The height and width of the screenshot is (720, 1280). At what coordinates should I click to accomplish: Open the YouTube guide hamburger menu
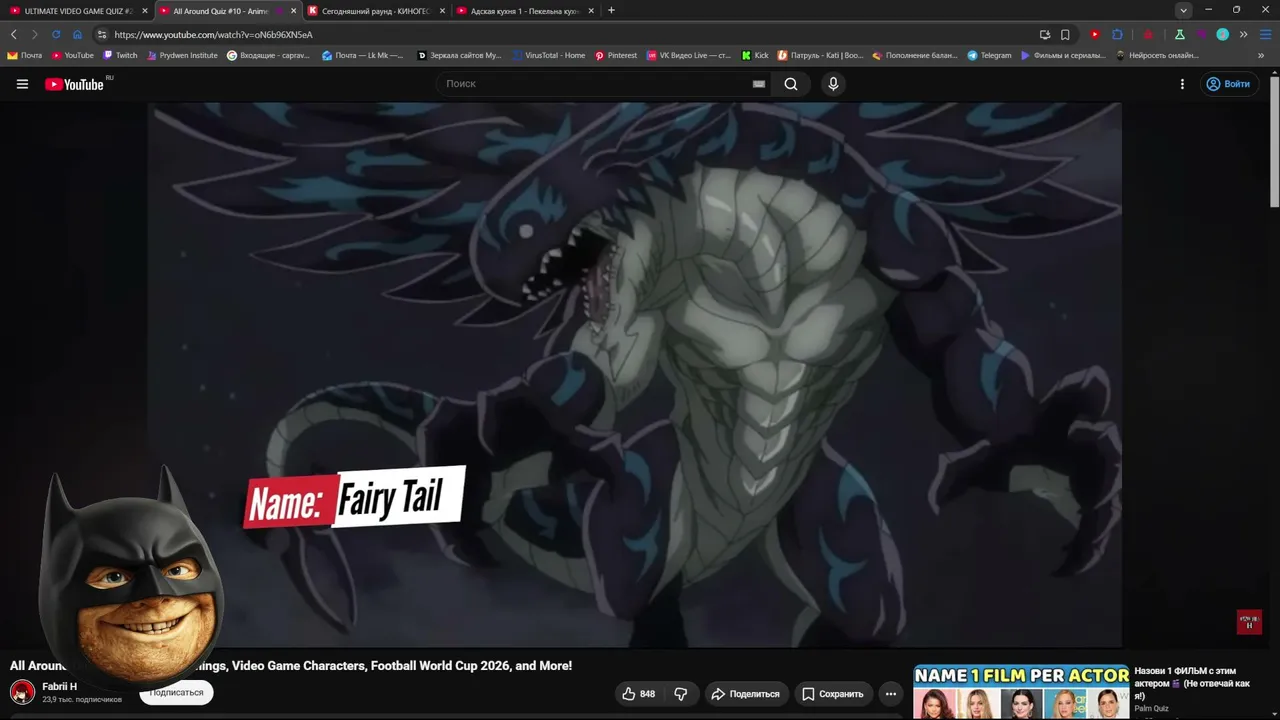point(22,84)
